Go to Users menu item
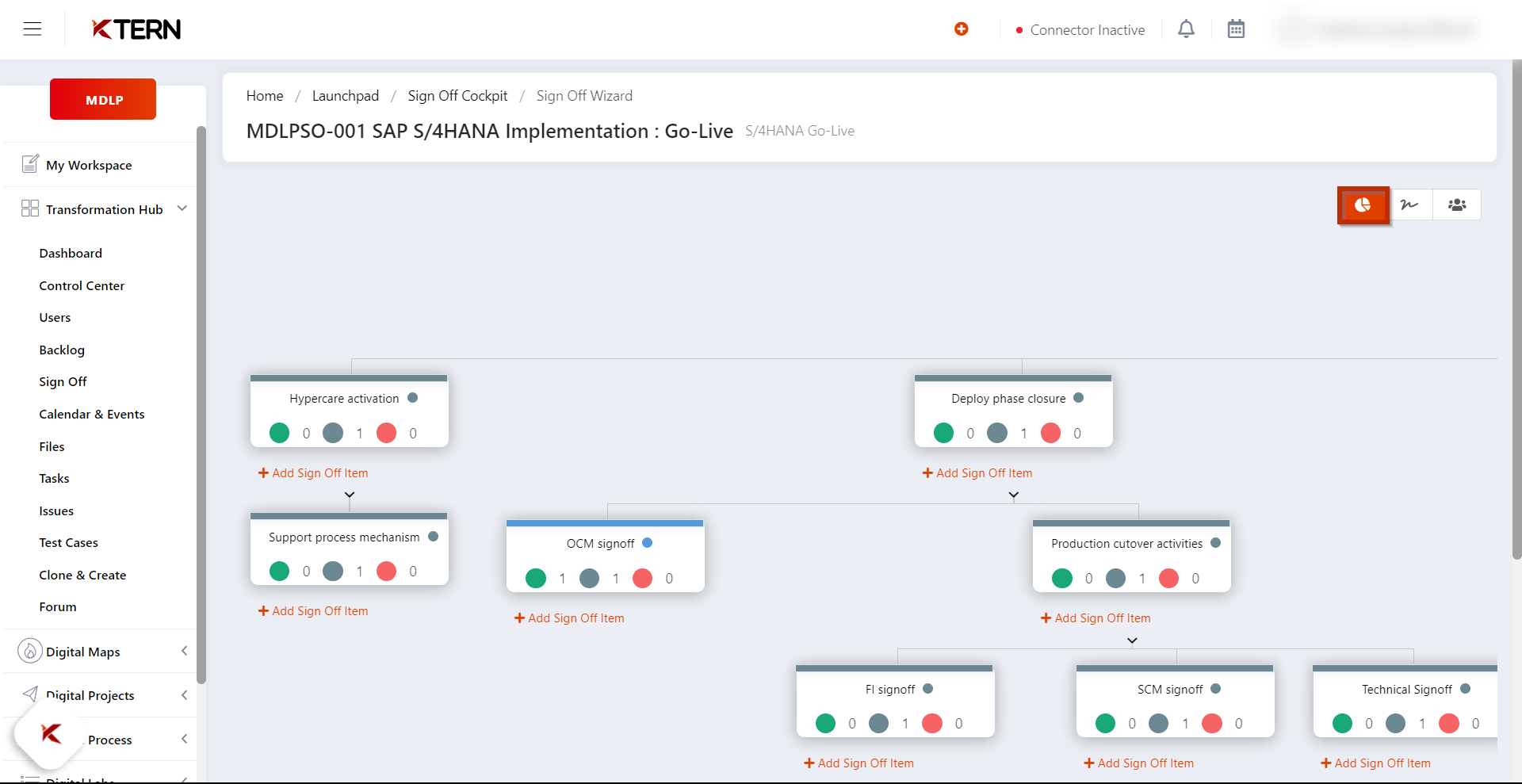This screenshot has width=1522, height=784. pos(55,317)
